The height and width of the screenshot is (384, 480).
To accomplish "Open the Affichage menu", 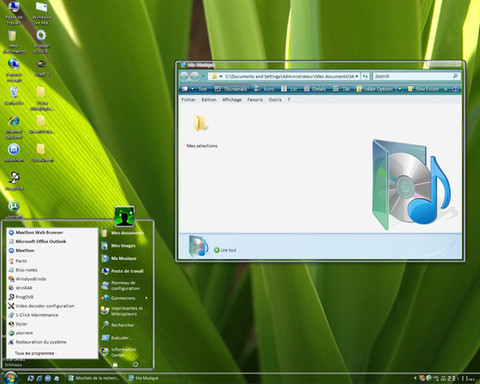I will pyautogui.click(x=232, y=100).
